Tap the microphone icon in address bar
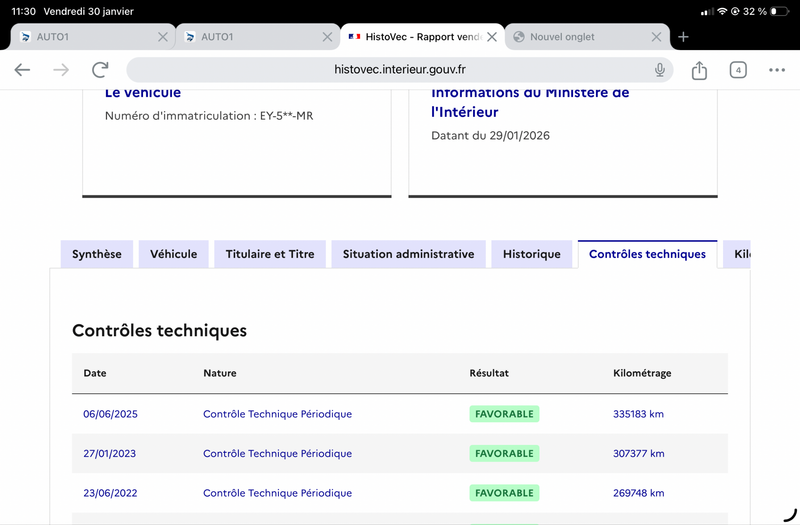 [660, 69]
